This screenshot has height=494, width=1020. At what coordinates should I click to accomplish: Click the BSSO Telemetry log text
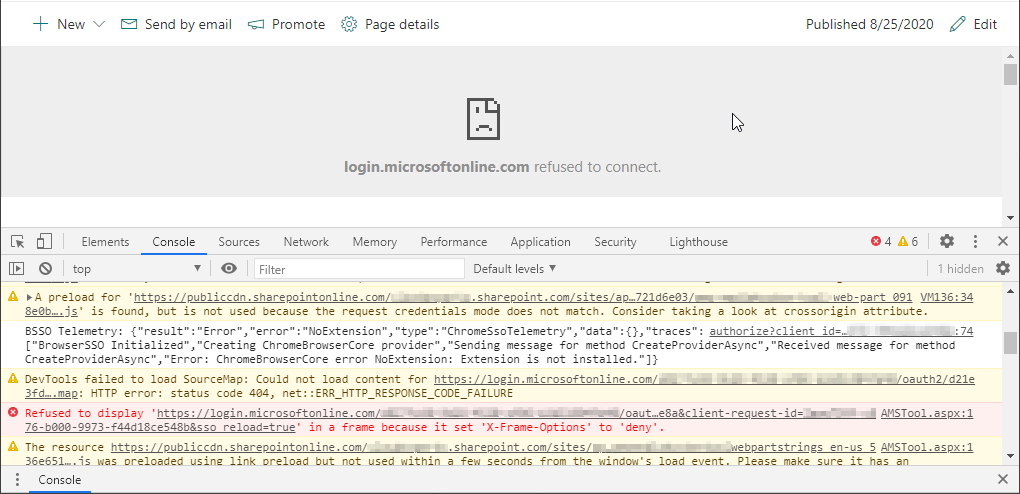(490, 345)
